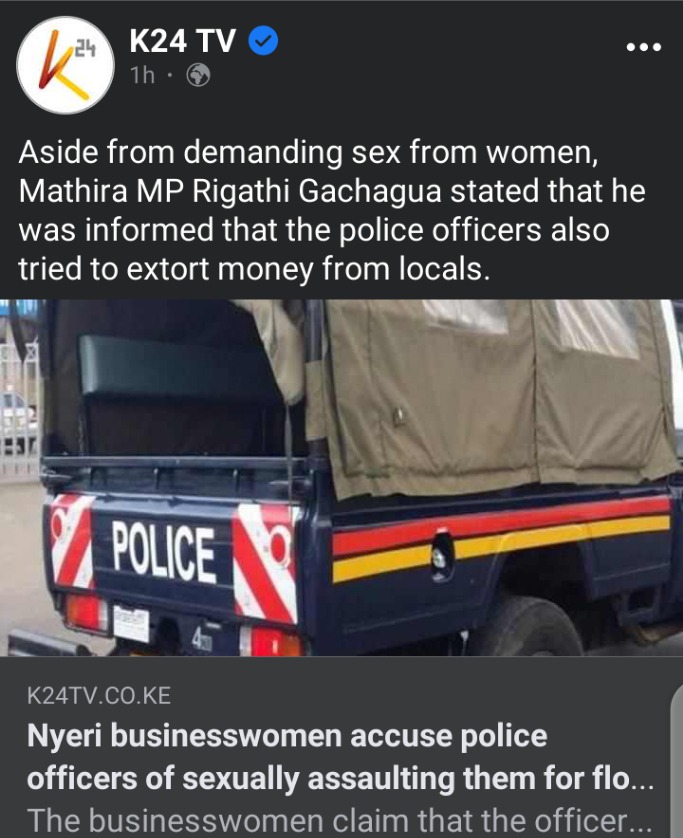Open the police truck photo
Screen dimensions: 683x838
point(342,477)
